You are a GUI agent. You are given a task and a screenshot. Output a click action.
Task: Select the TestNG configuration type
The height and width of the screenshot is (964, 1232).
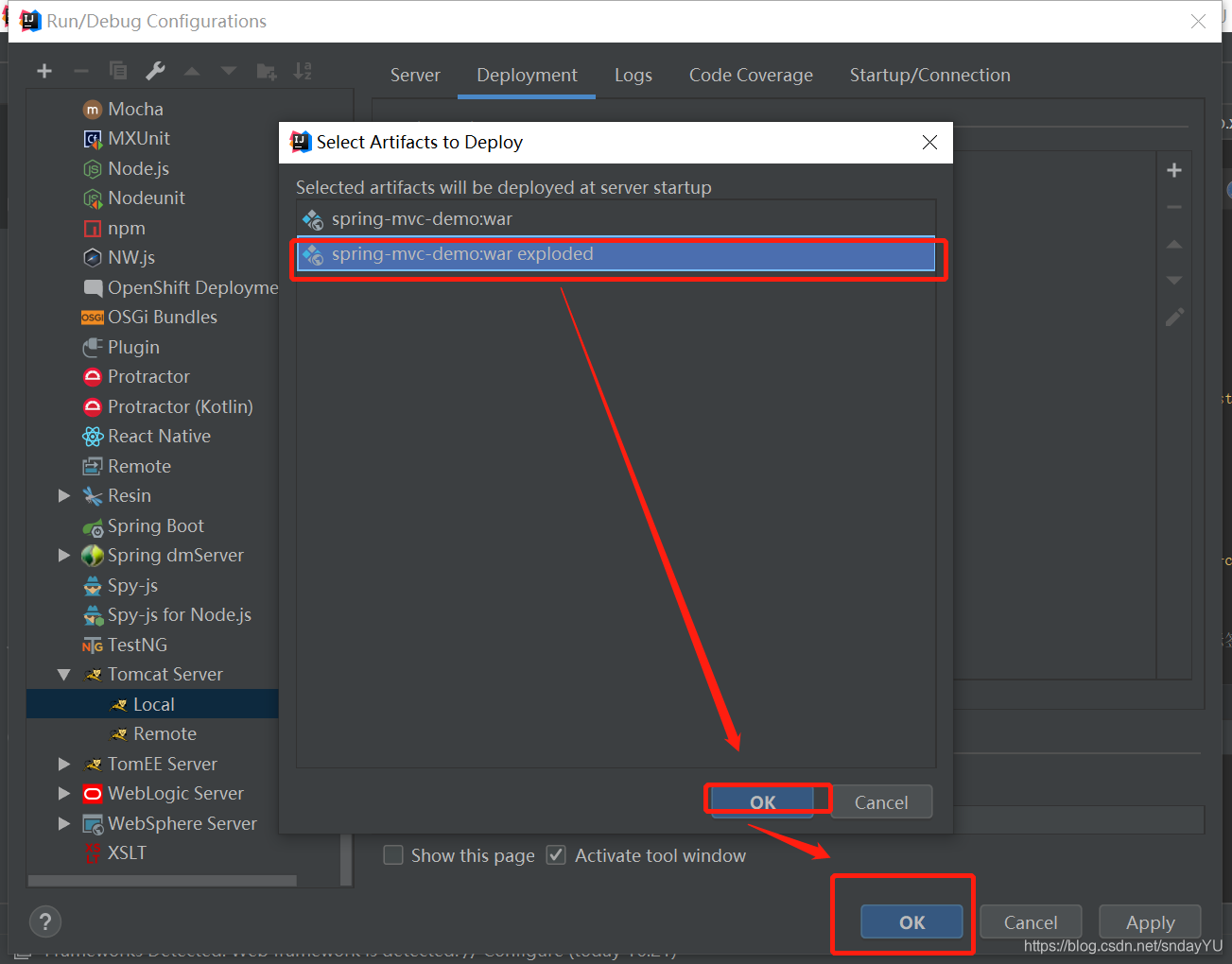(x=137, y=645)
